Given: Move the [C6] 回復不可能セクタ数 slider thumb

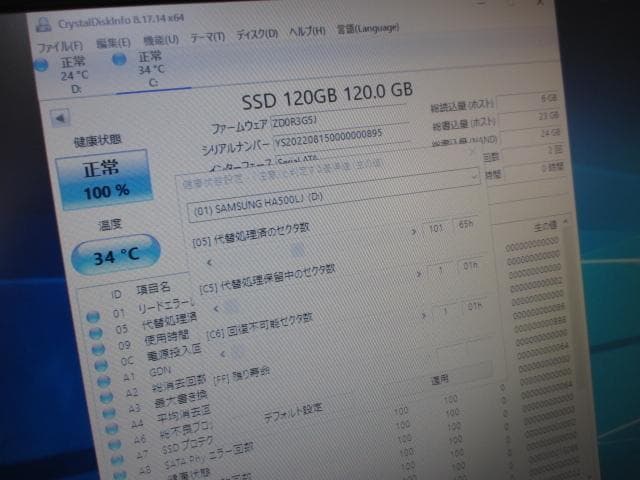Looking at the screenshot, I should (237, 351).
